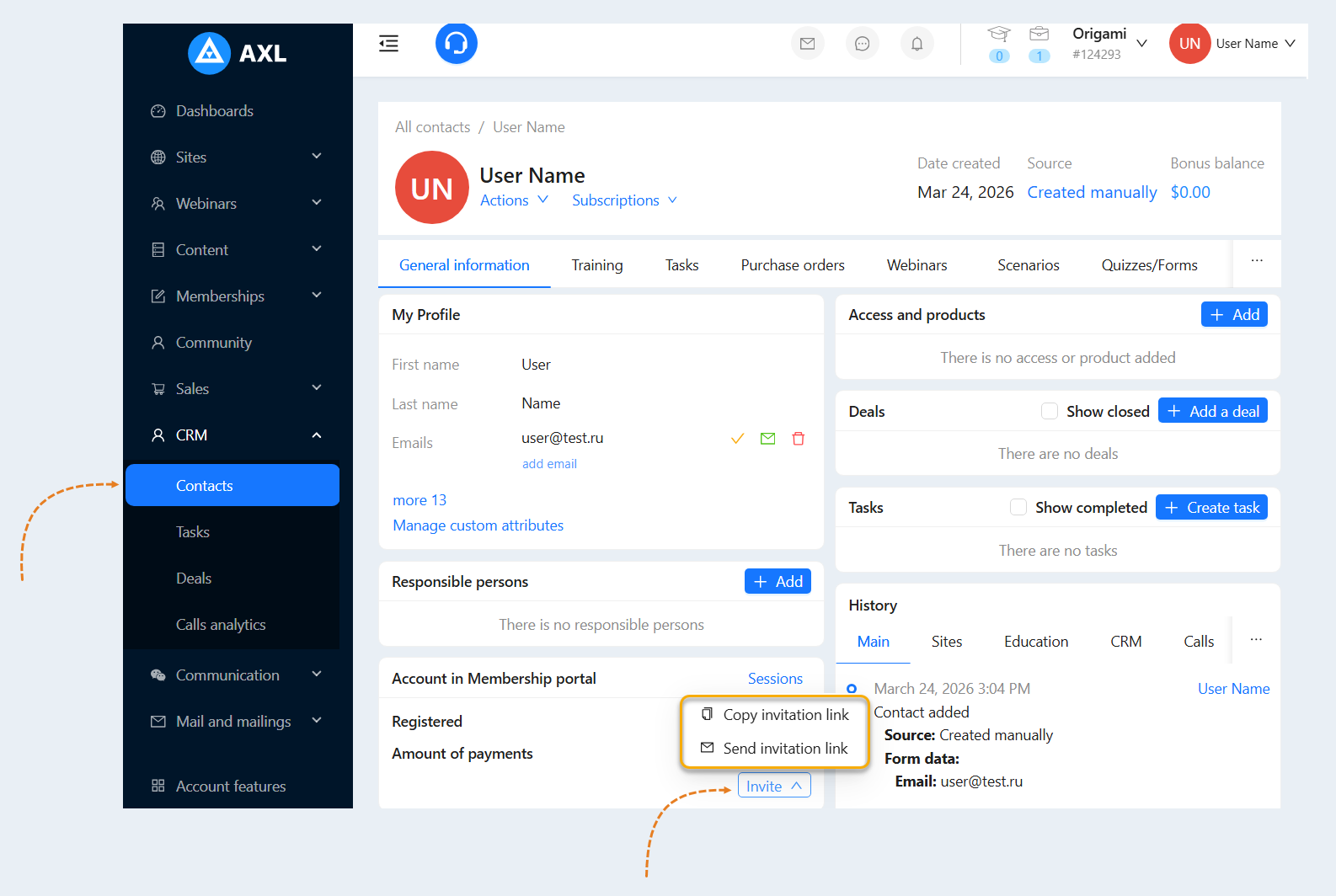Open the mail envelope icon in header
The width and height of the screenshot is (1336, 896).
point(807,44)
